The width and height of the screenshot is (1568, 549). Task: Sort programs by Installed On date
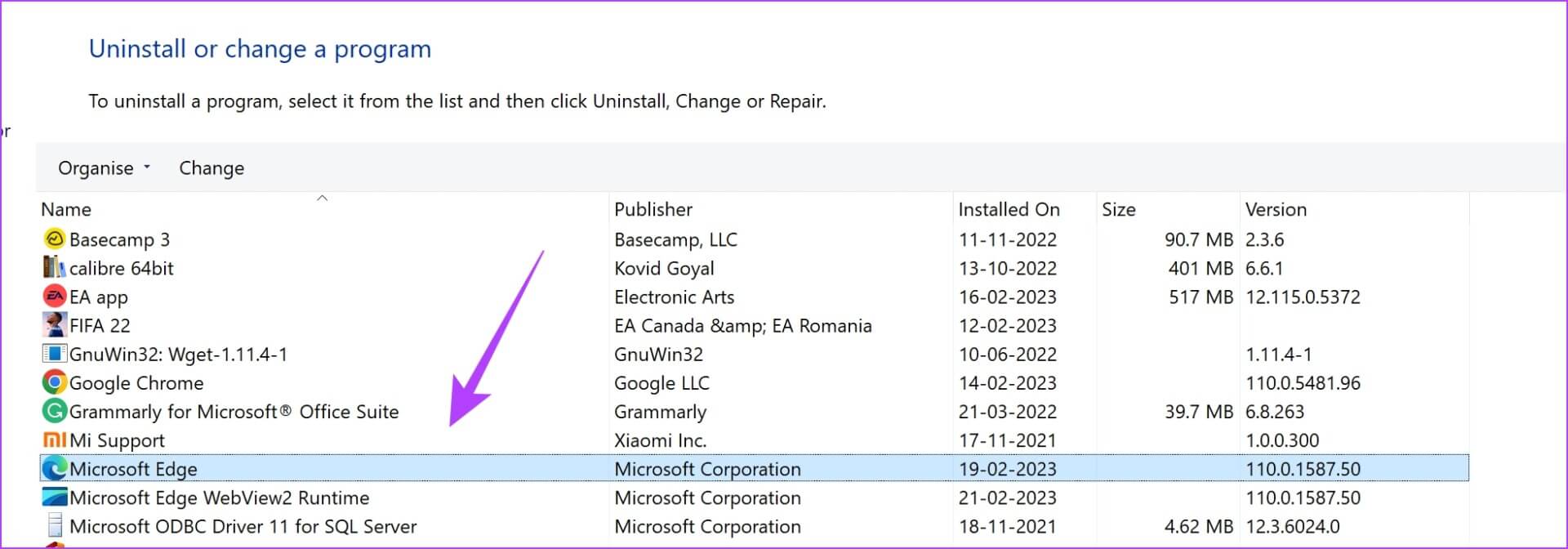[1009, 210]
